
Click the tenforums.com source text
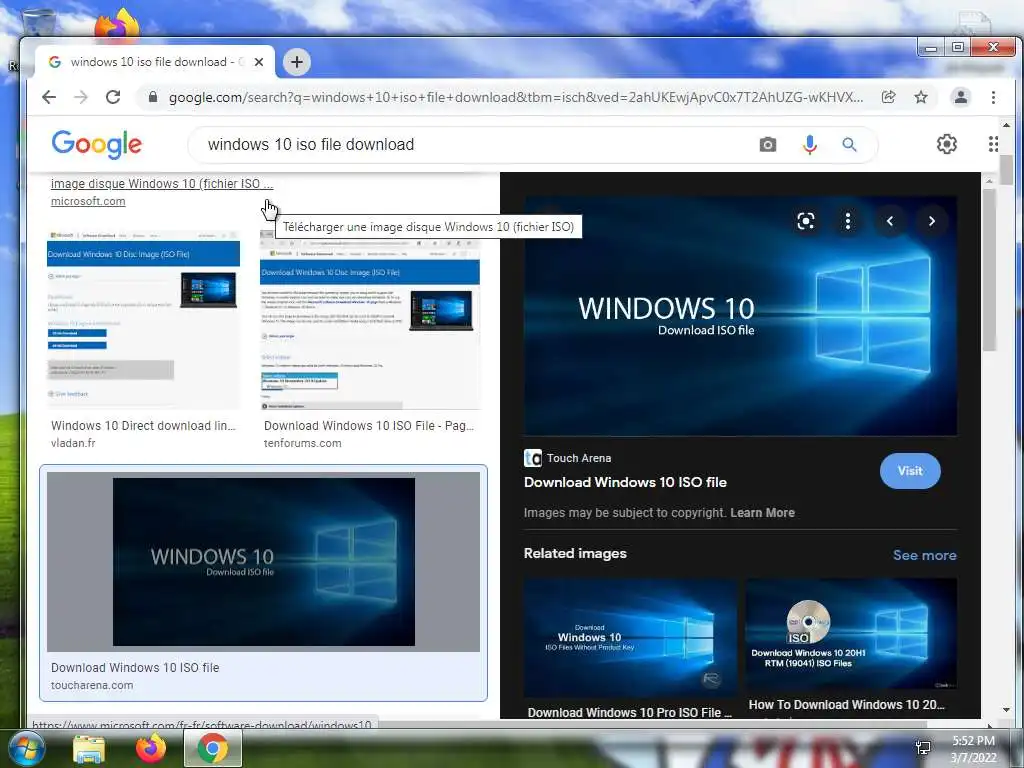(302, 443)
